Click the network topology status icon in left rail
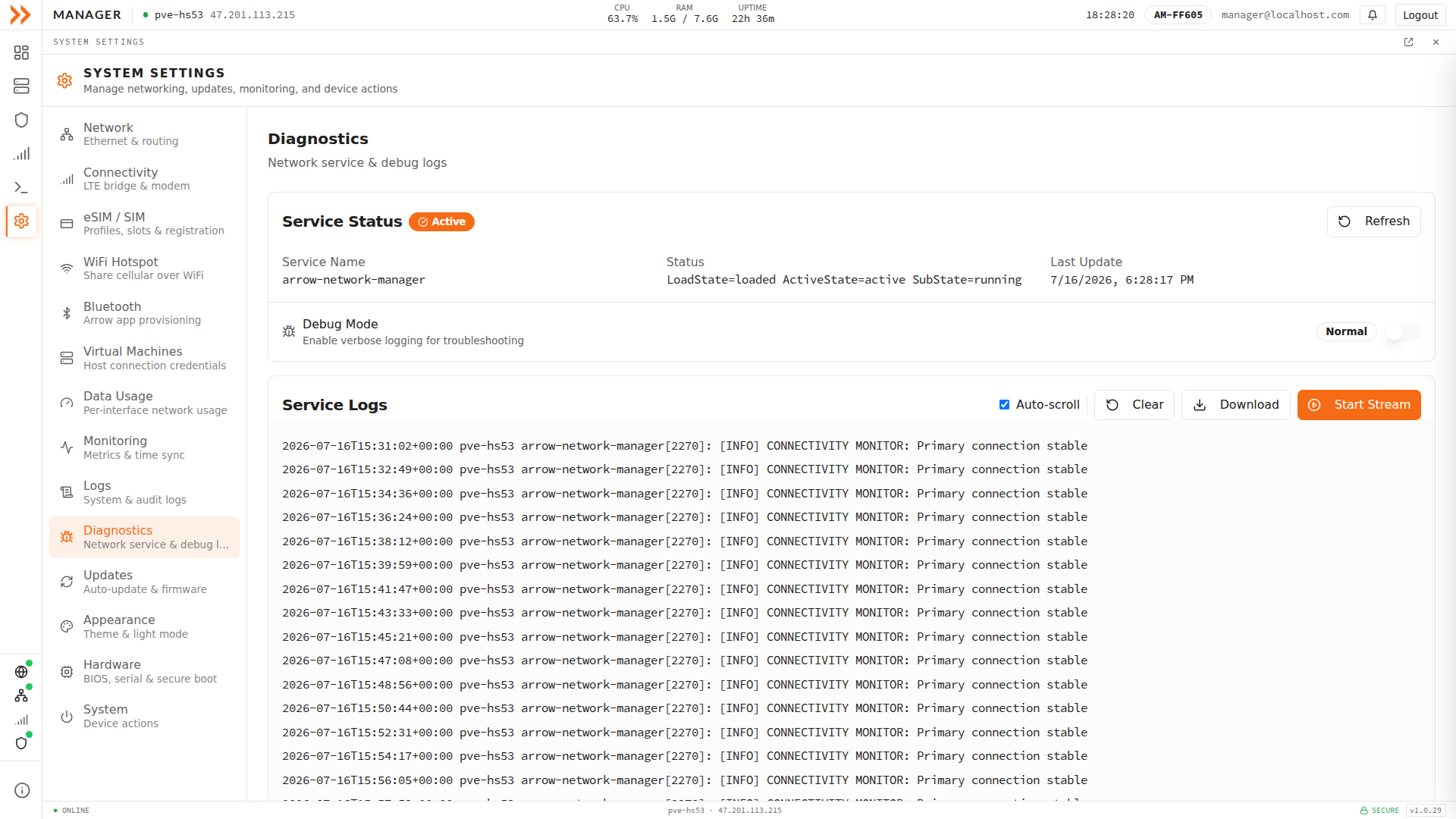This screenshot has height=819, width=1456. pos(21,695)
